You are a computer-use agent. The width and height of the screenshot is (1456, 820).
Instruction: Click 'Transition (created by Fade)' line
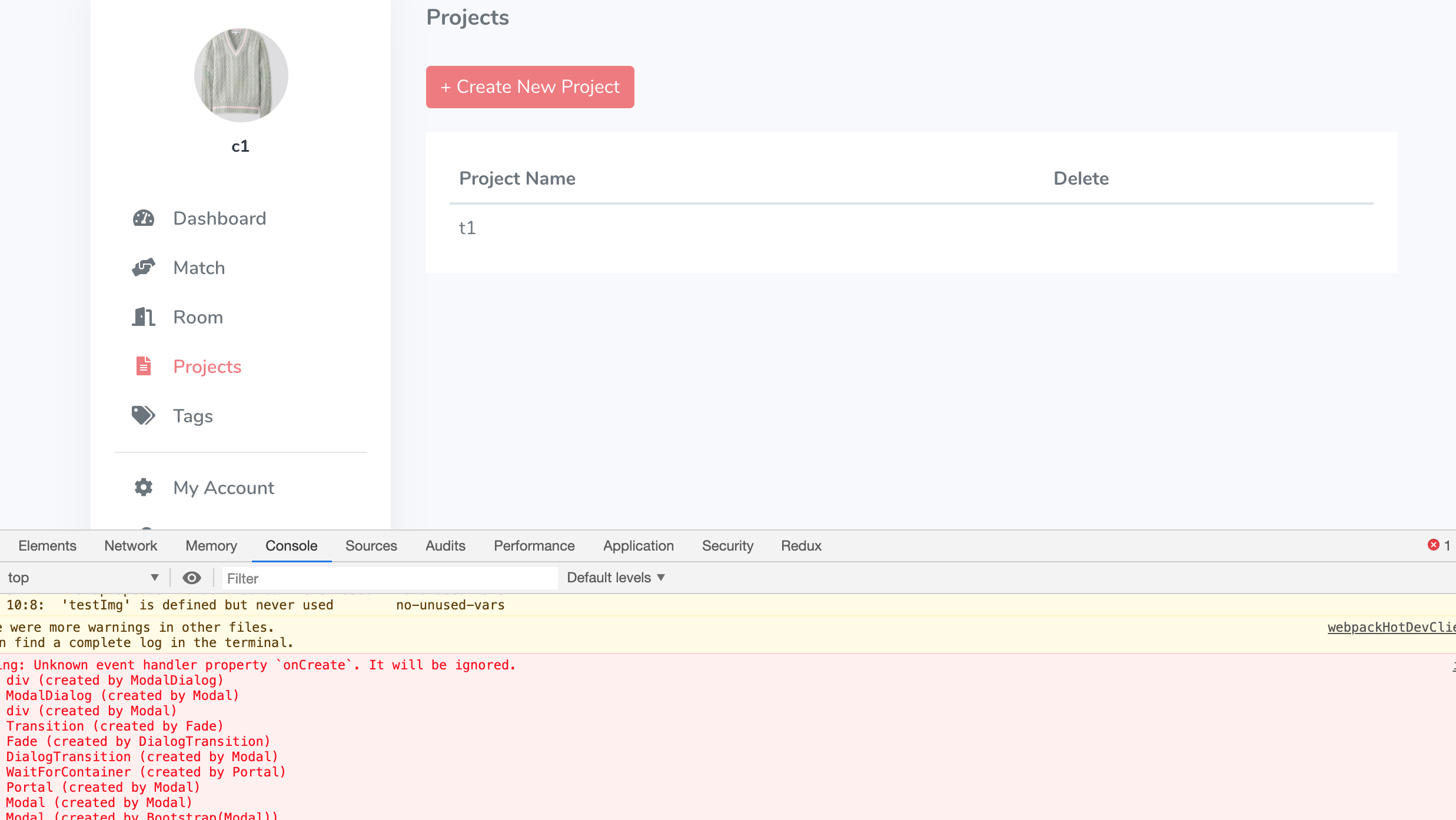tap(115, 726)
